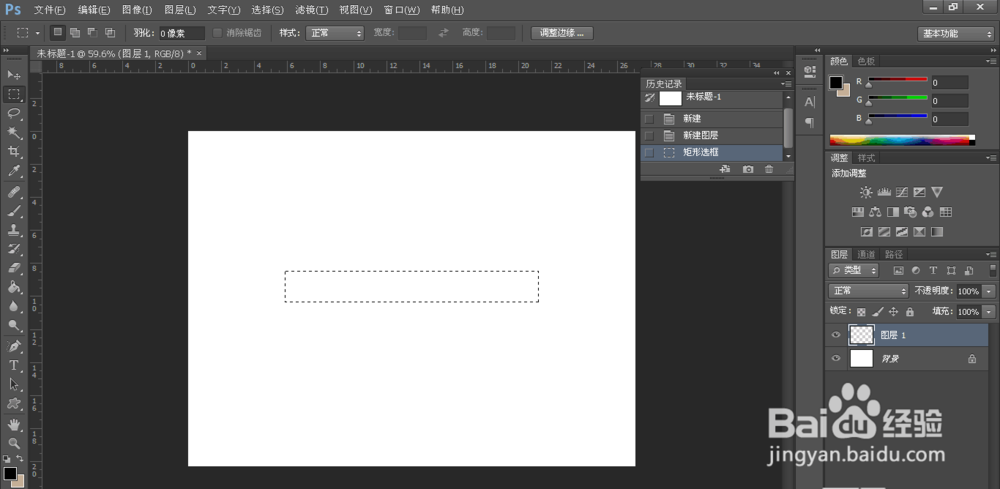Swap width and height arrows icon
The width and height of the screenshot is (1000, 489).
tap(444, 33)
